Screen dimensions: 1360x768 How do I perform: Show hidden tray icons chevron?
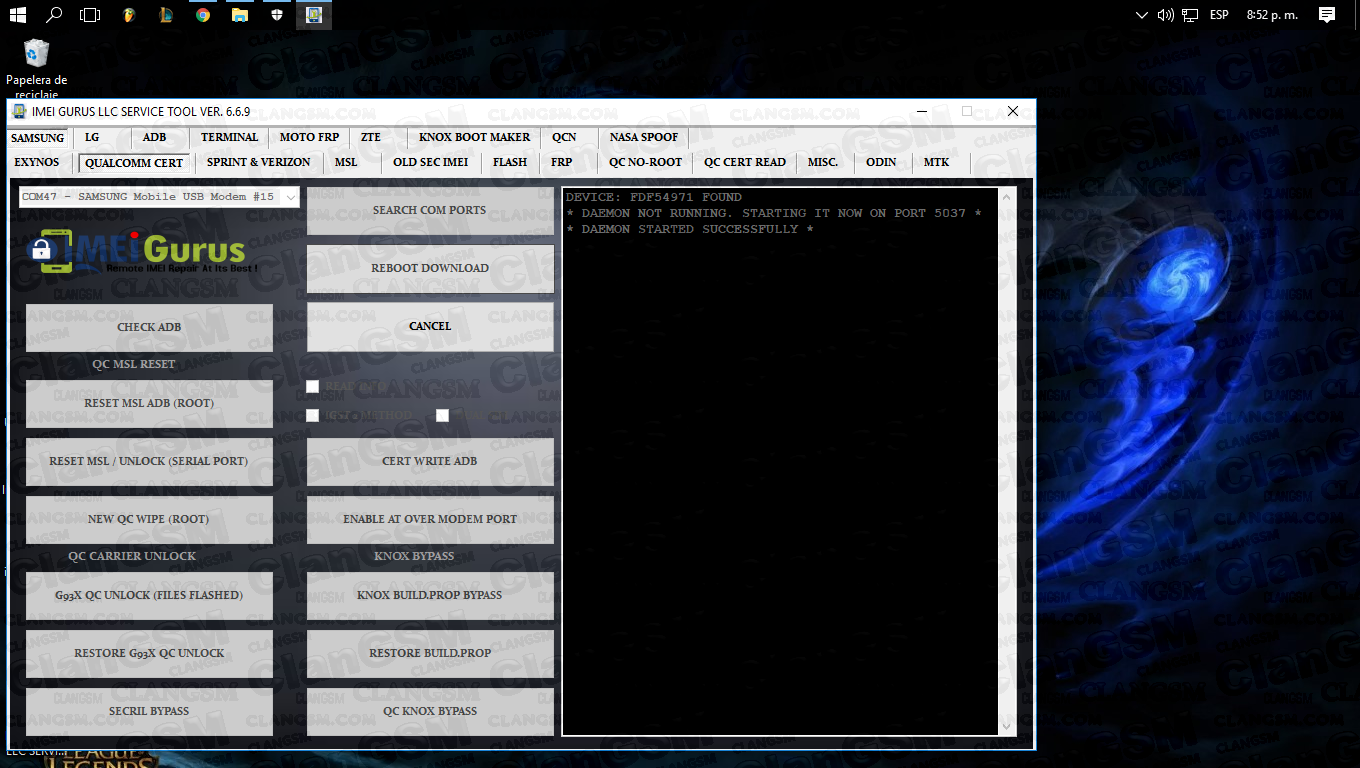(x=1143, y=15)
